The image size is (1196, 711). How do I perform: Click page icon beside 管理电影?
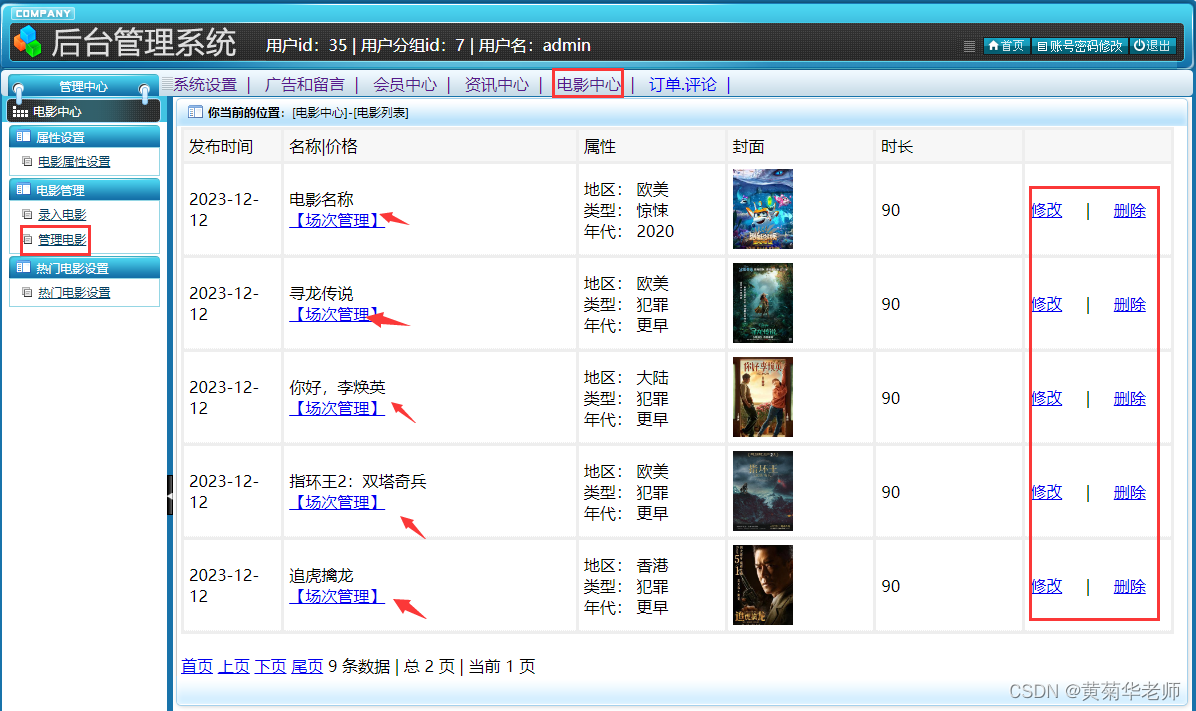tap(27, 240)
